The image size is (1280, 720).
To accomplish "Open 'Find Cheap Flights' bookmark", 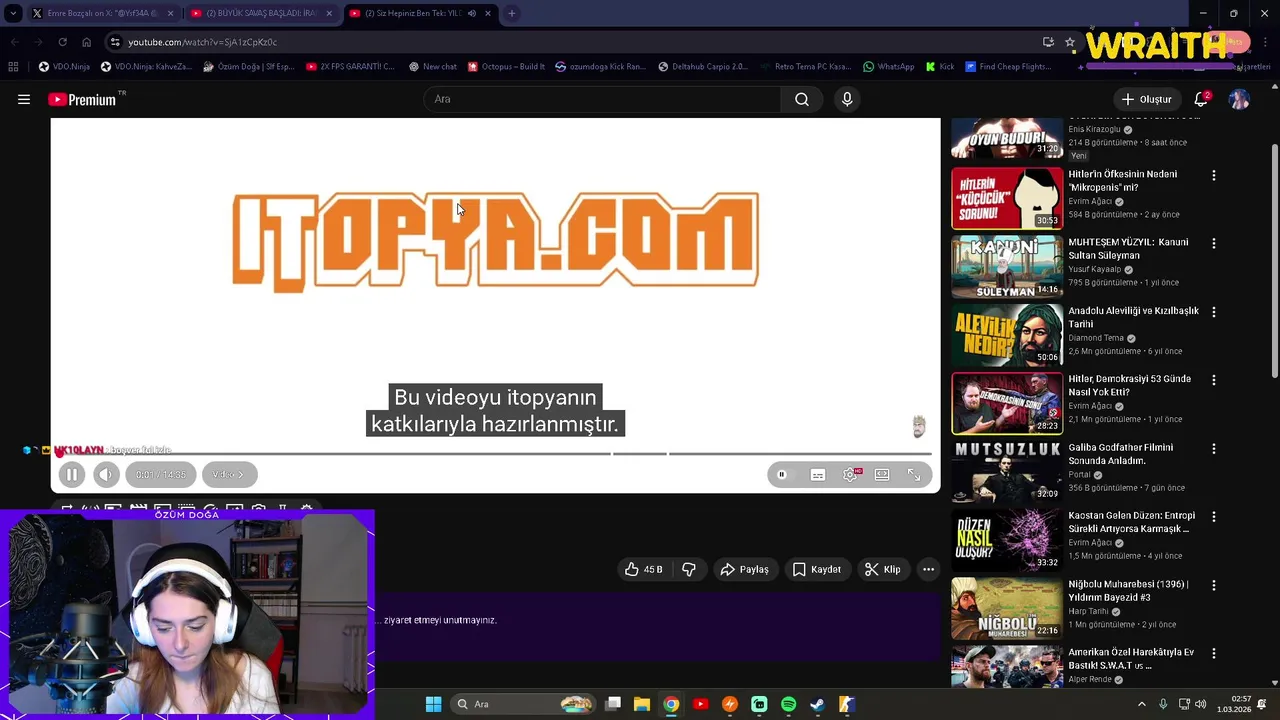I will 1008,67.
